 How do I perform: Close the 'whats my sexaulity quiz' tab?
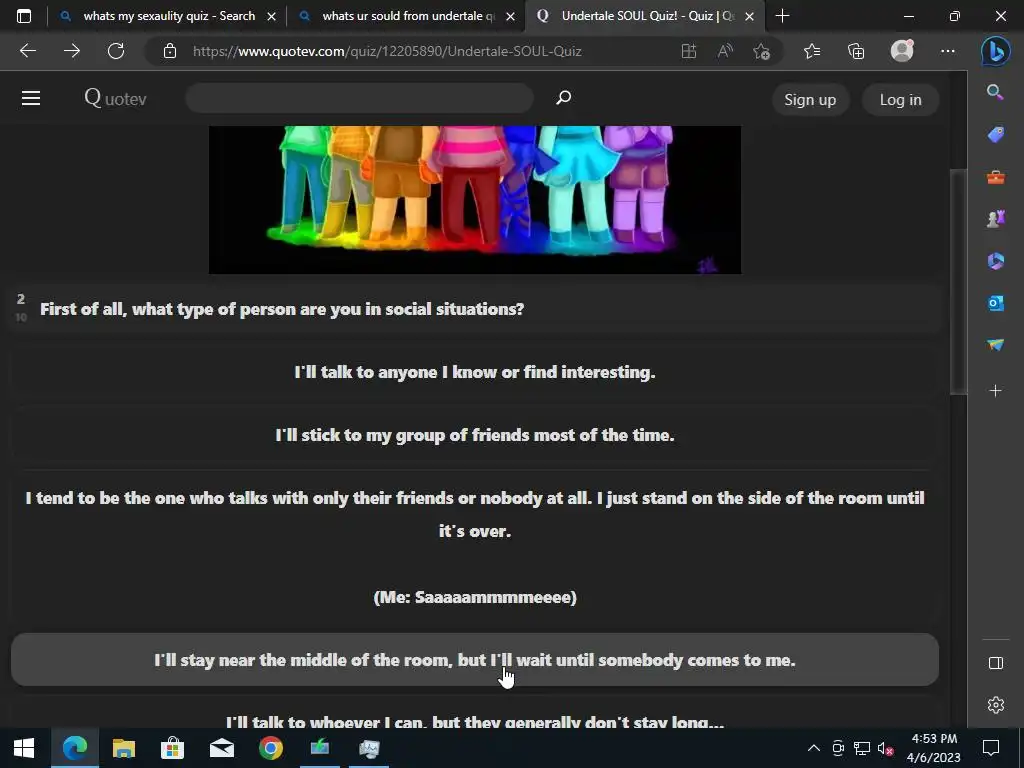click(272, 16)
